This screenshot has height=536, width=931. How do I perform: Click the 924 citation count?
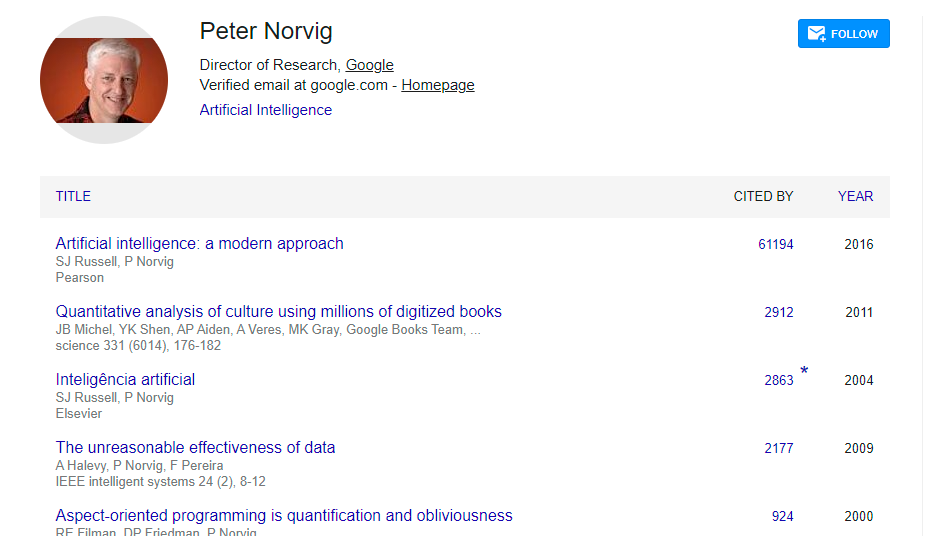pyautogui.click(x=783, y=516)
